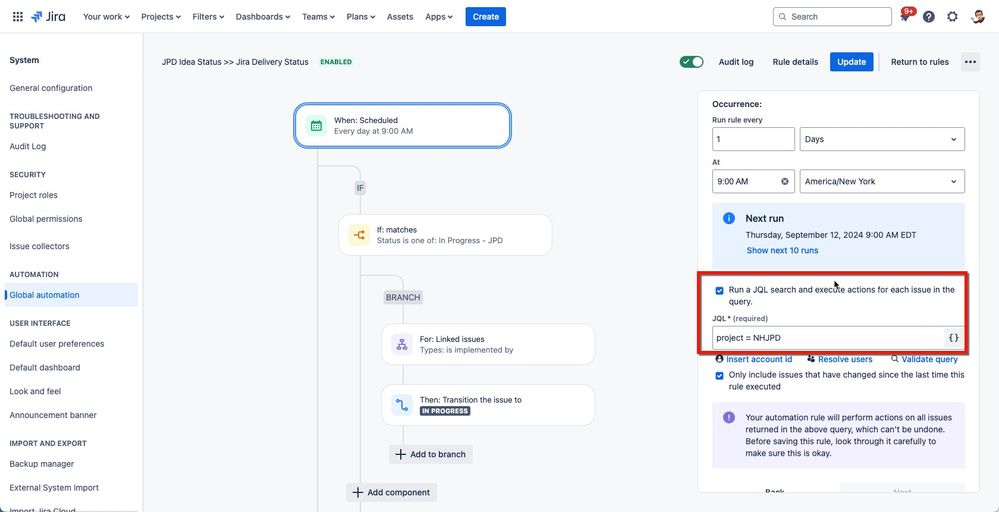Viewport: 999px width, 512px height.
Task: Click the Search field
Action: coord(832,17)
